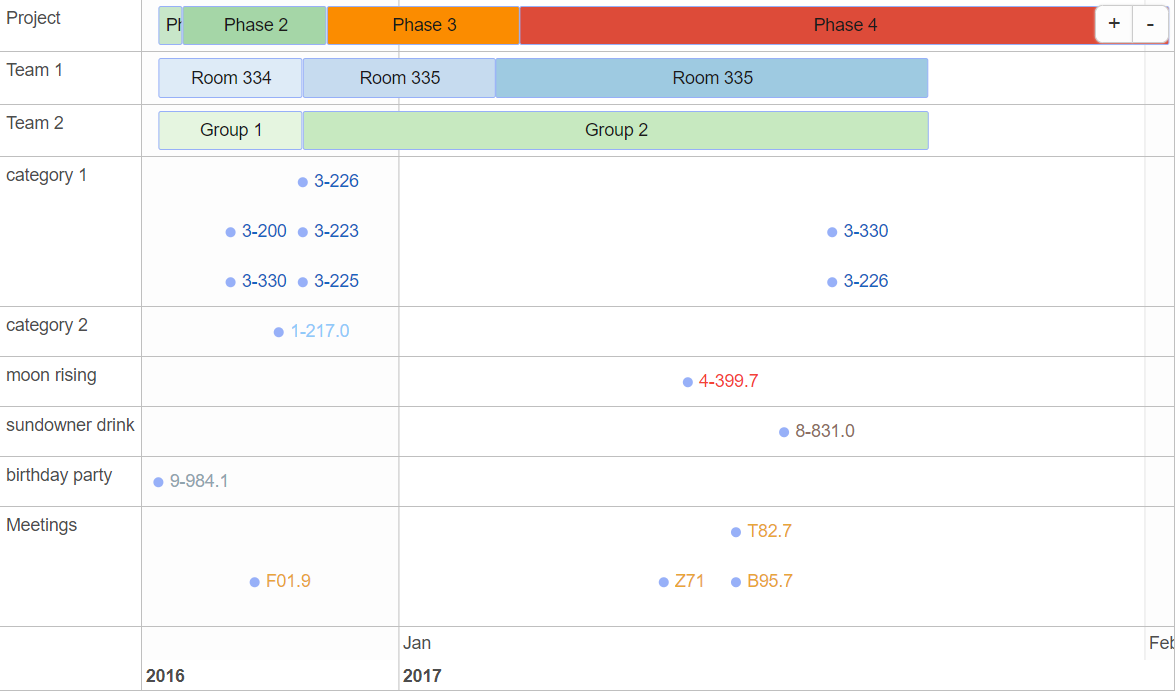
Task: Click the minus zoom-out button
Action: coord(1150,24)
